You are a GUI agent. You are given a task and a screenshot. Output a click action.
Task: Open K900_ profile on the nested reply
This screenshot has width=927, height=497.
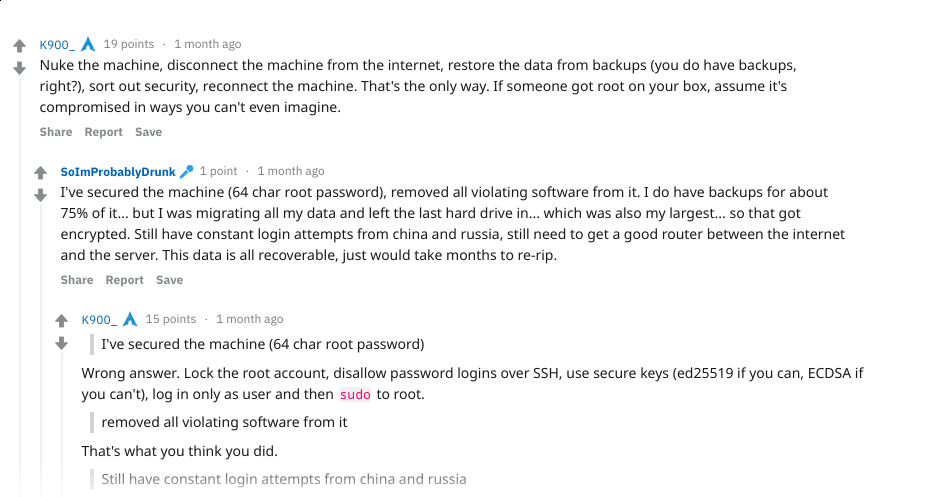click(x=98, y=319)
